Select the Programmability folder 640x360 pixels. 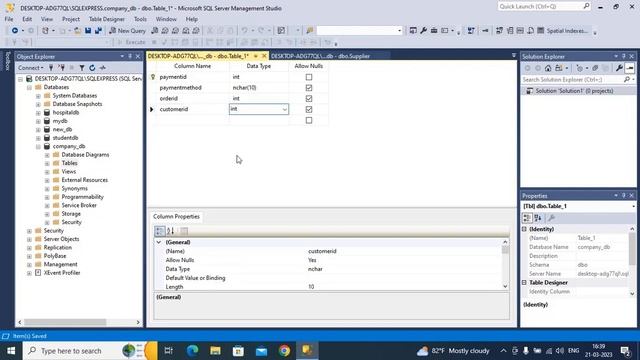pyautogui.click(x=82, y=197)
